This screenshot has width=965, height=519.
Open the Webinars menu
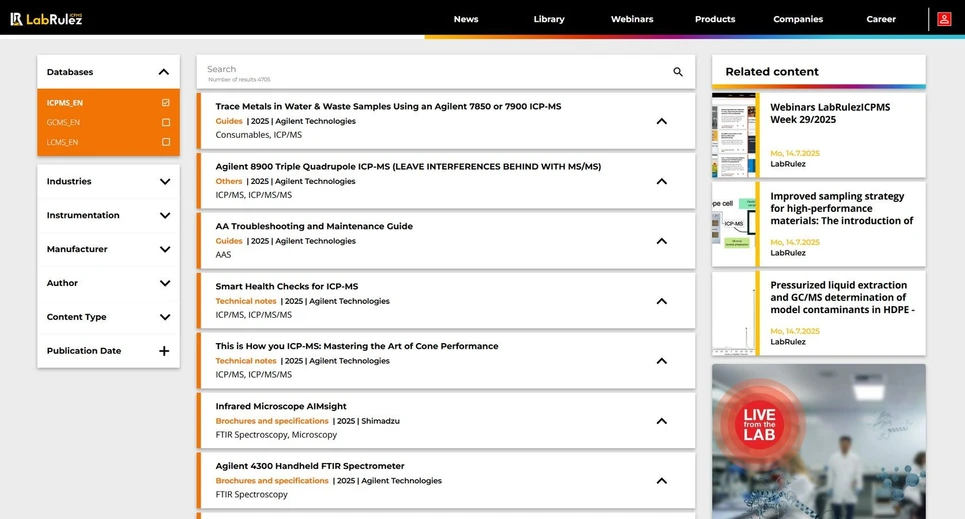tap(632, 19)
